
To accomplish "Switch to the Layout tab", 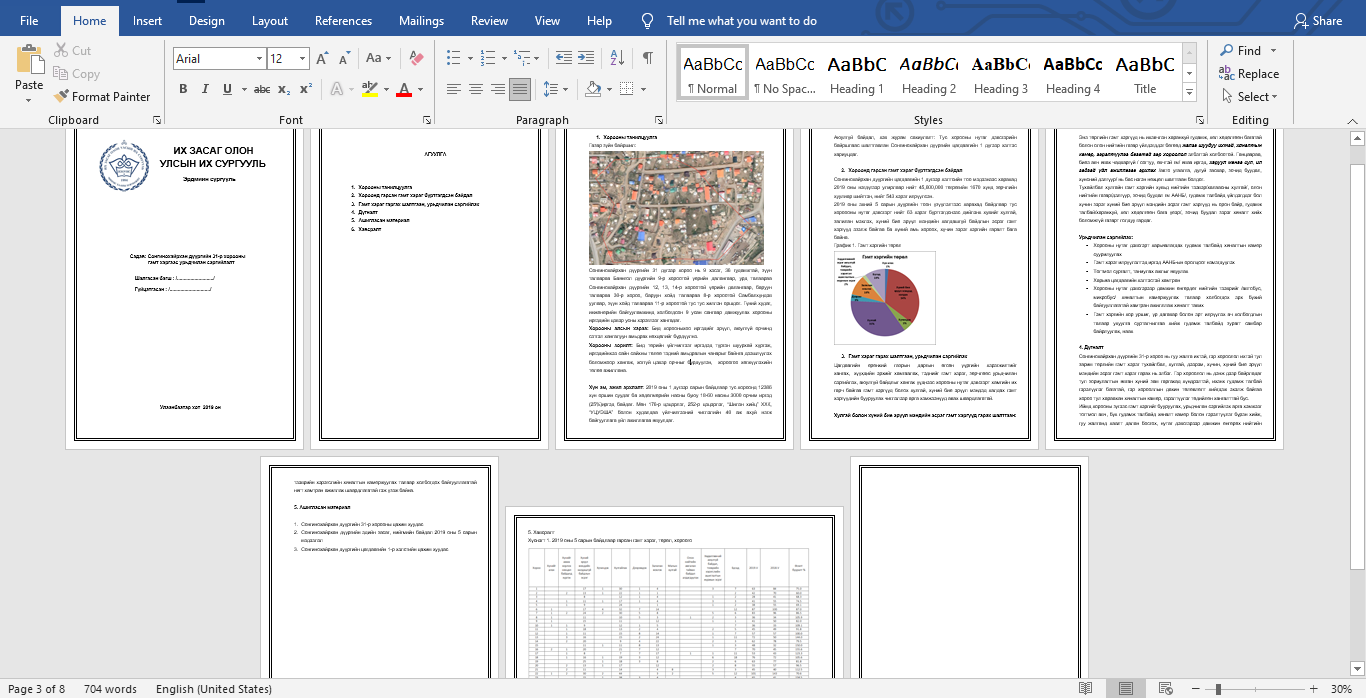I will 270,21.
